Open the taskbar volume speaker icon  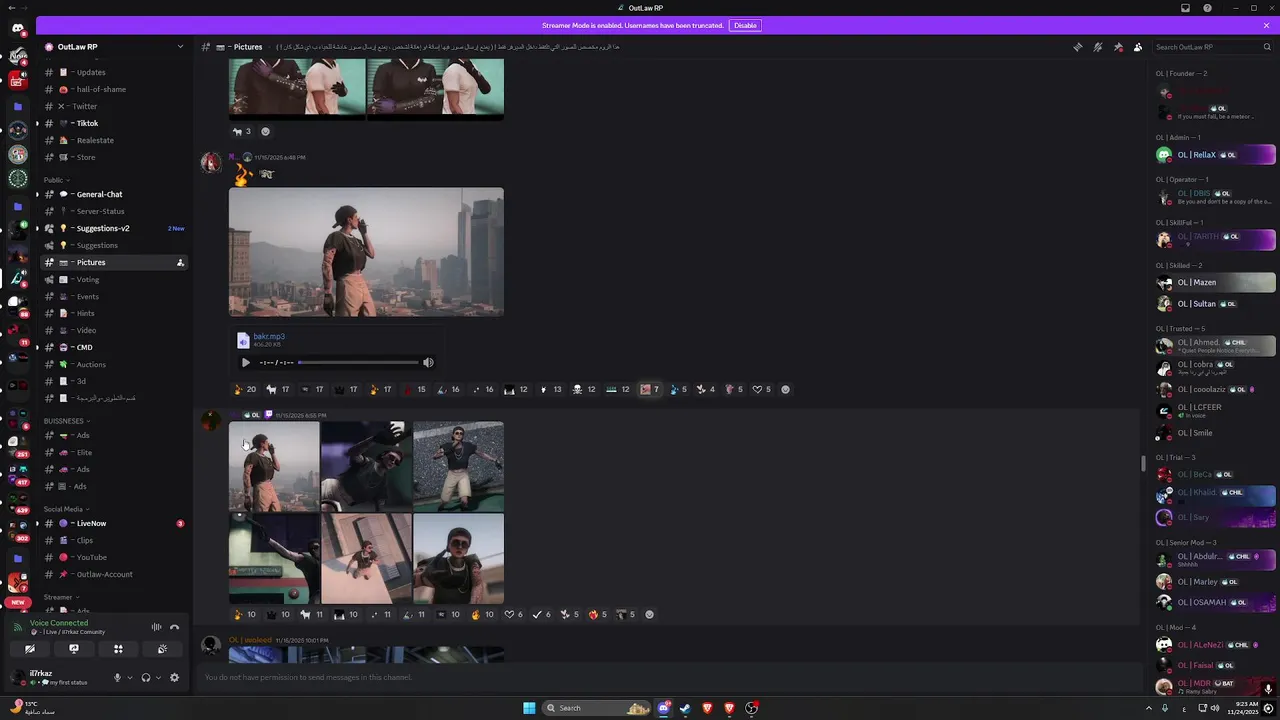click(1215, 708)
